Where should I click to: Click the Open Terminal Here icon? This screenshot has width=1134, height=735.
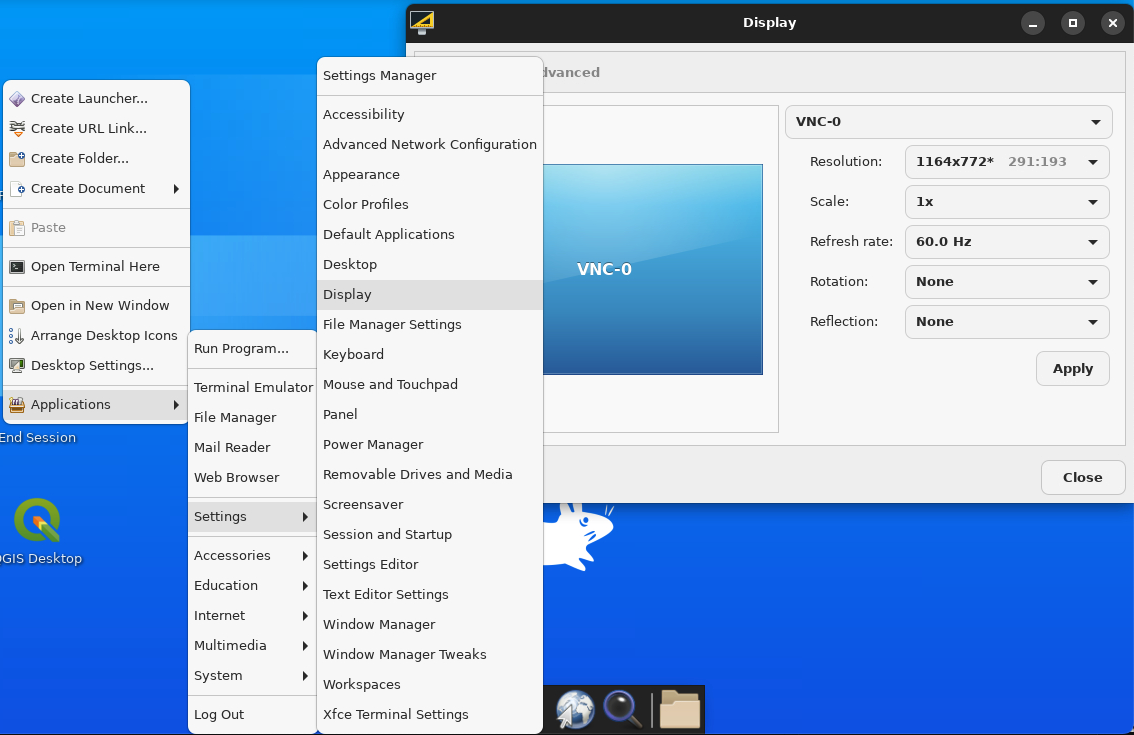[x=17, y=267]
